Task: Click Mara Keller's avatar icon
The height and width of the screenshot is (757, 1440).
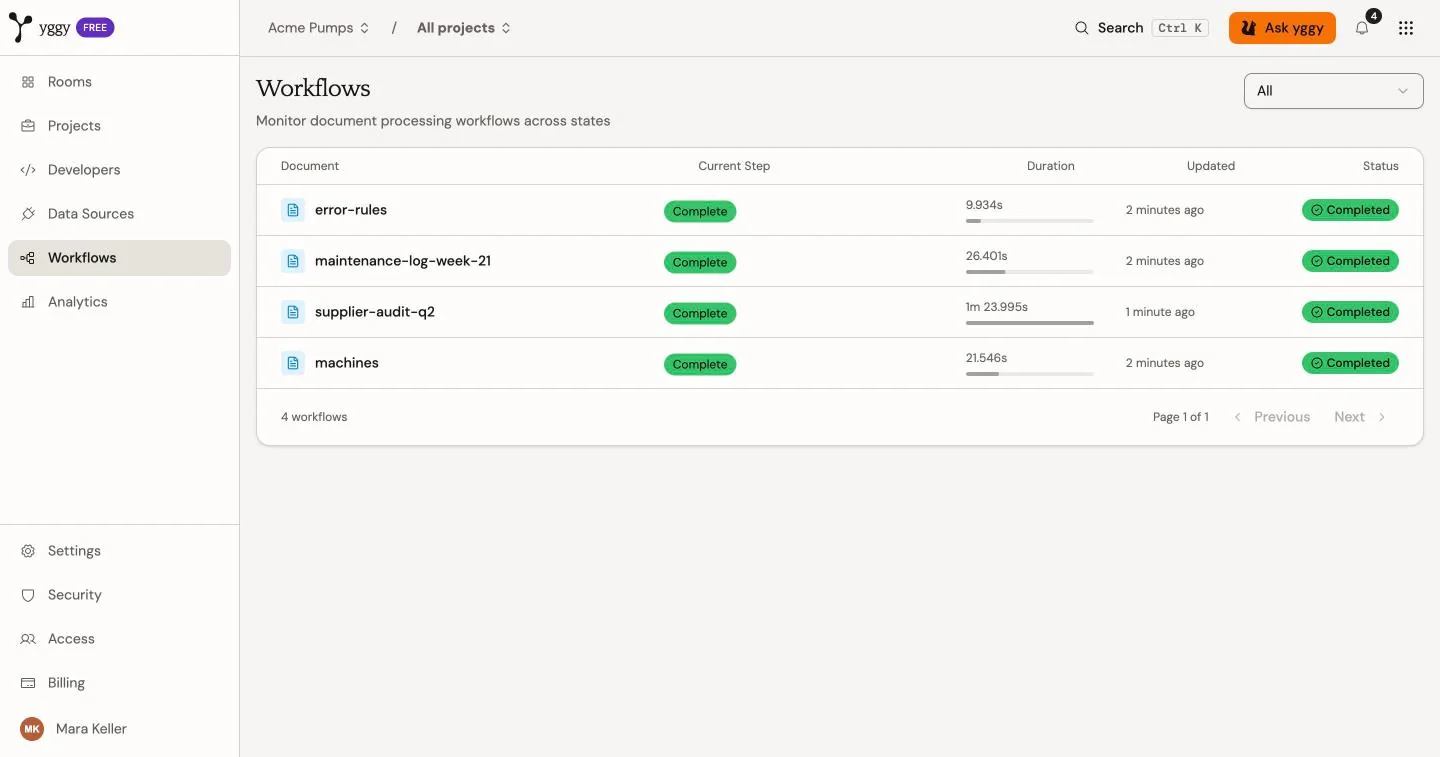Action: [x=32, y=729]
